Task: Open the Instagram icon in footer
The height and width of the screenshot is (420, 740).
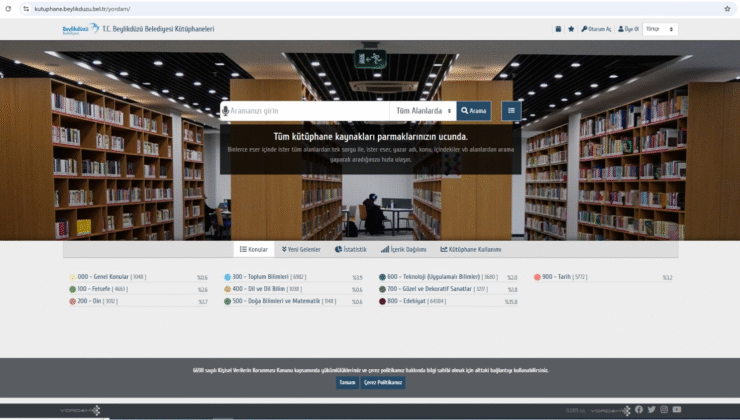Action: (663, 409)
